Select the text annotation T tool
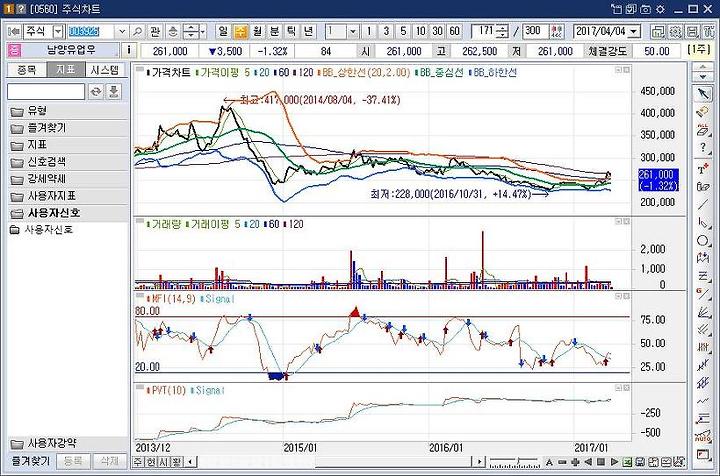 (x=703, y=168)
